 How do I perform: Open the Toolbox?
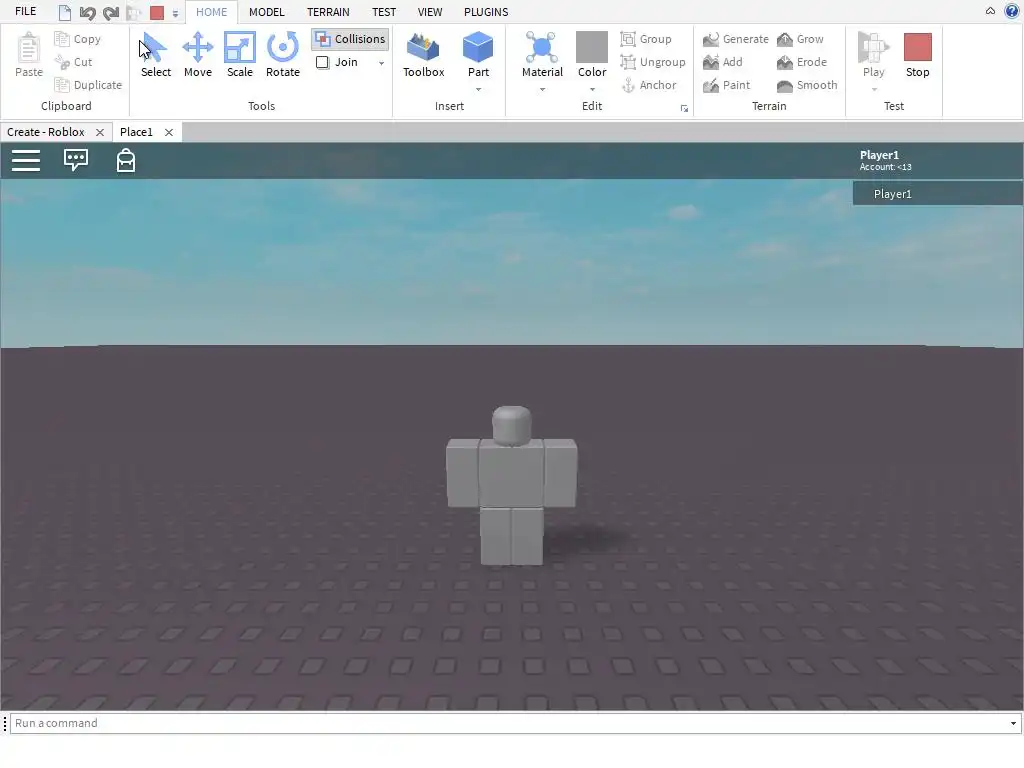(x=423, y=55)
